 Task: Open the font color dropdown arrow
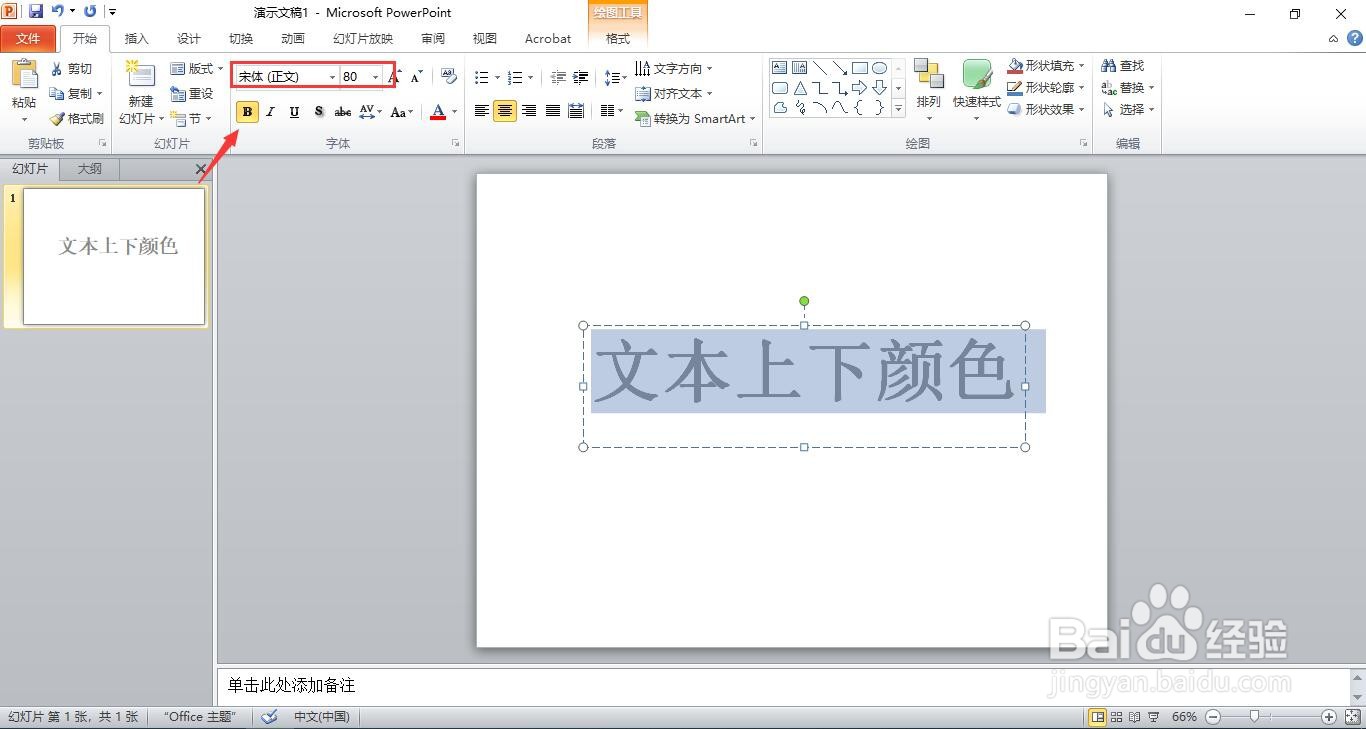pos(454,112)
